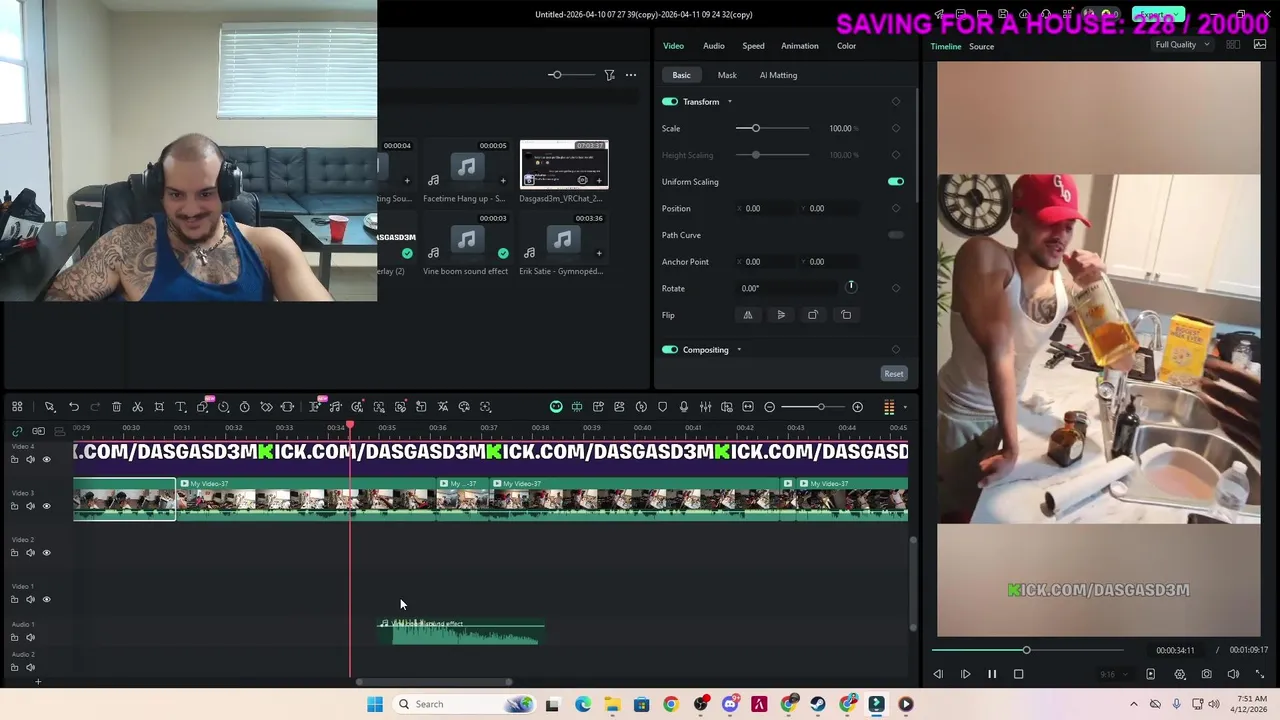Take a snapshot with camera icon
This screenshot has height=720, width=1280.
[x=1206, y=674]
